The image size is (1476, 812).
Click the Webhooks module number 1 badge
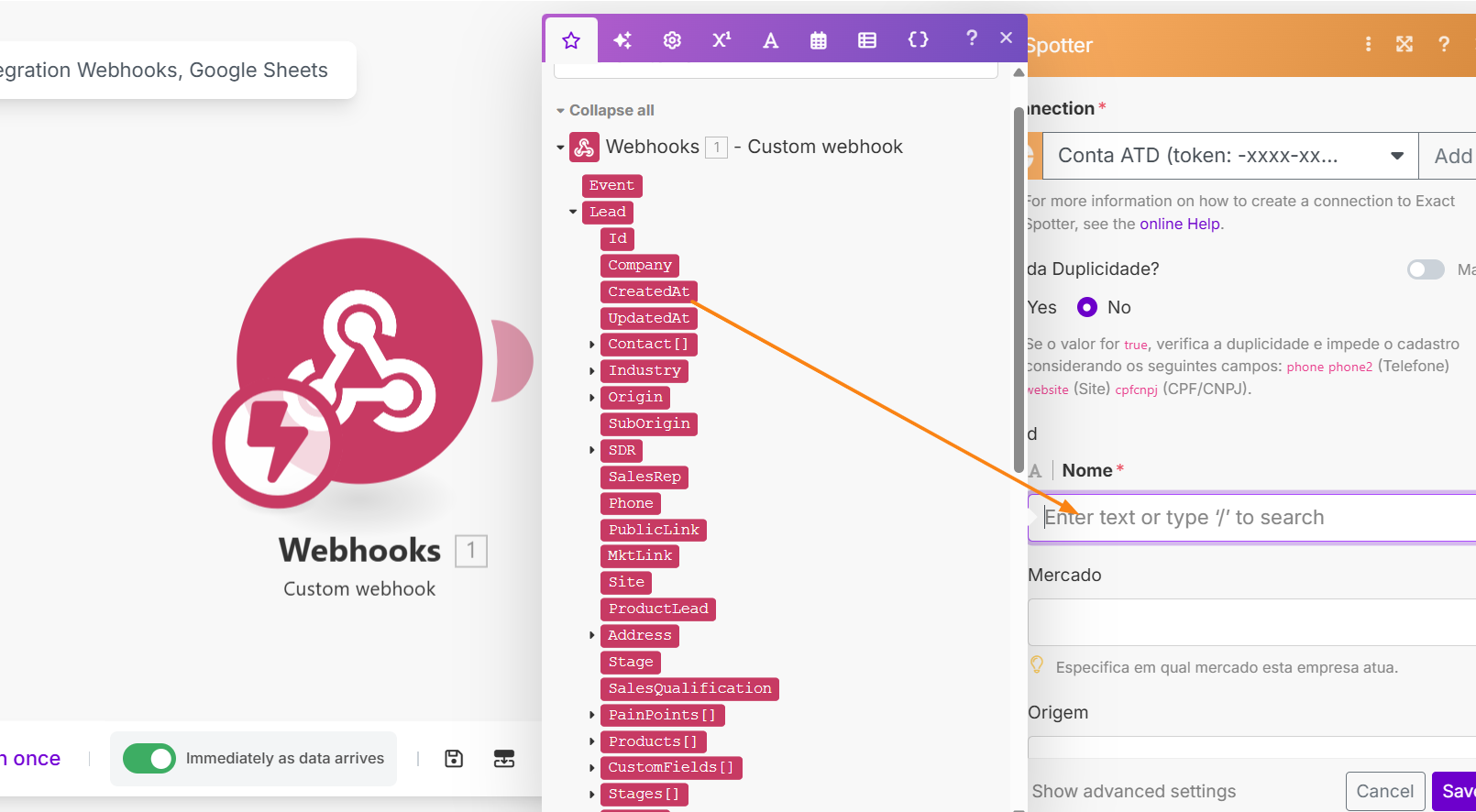[471, 551]
